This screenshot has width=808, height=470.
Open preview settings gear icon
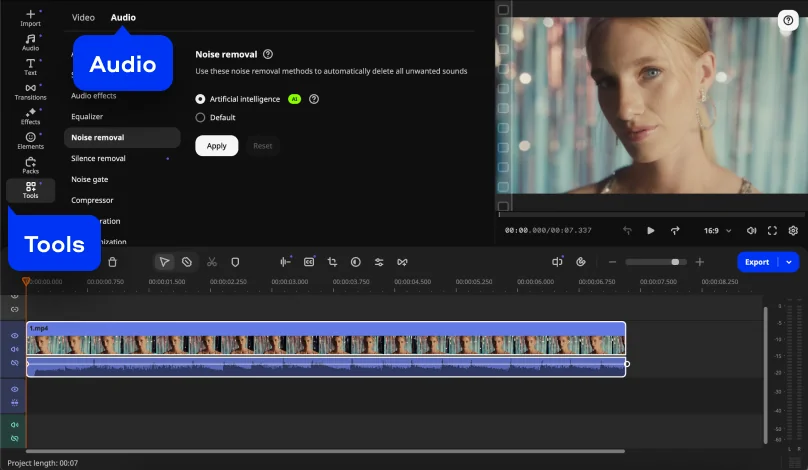793,230
